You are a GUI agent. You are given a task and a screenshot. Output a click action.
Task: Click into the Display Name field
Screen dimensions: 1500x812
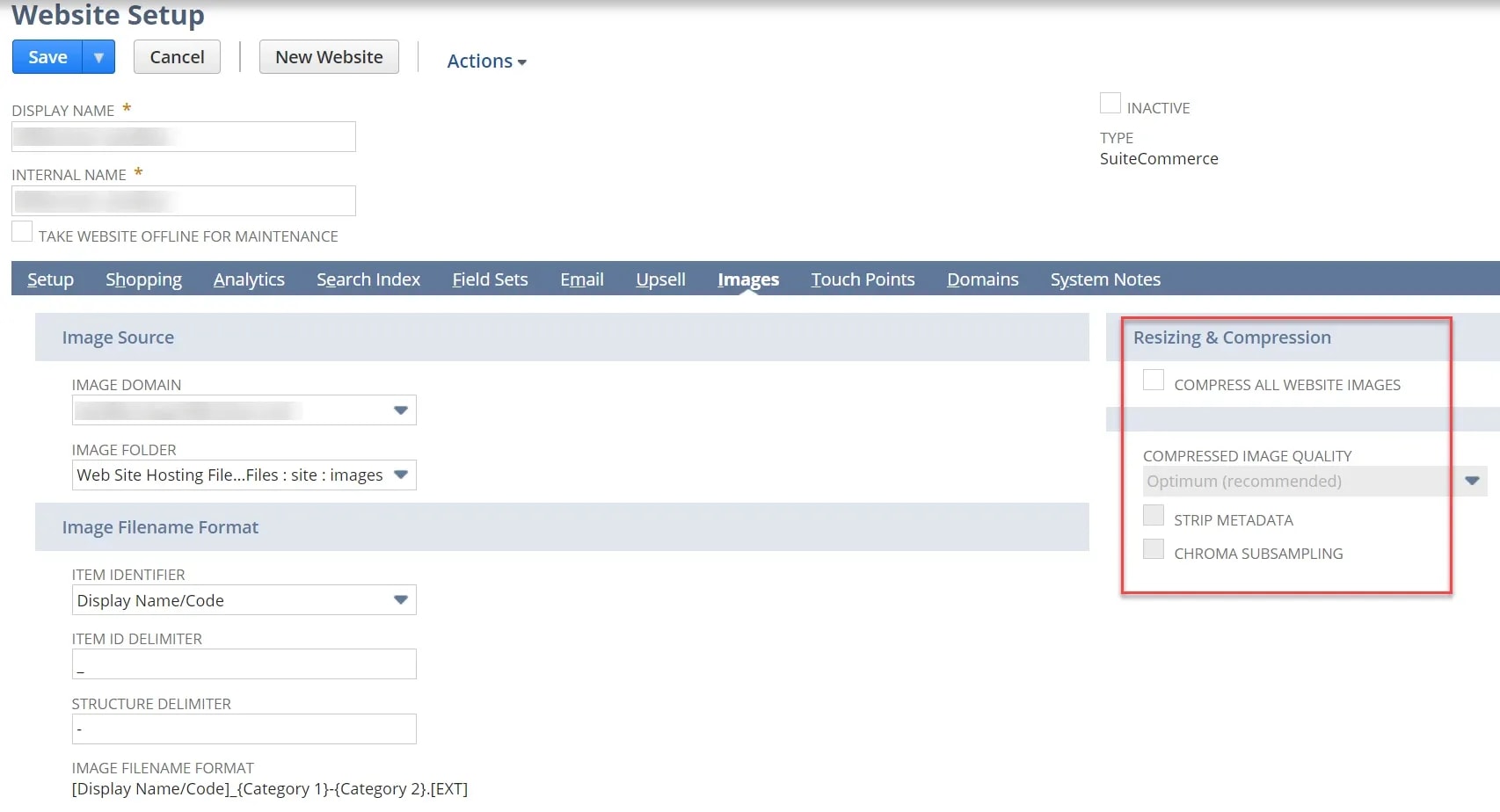click(184, 137)
